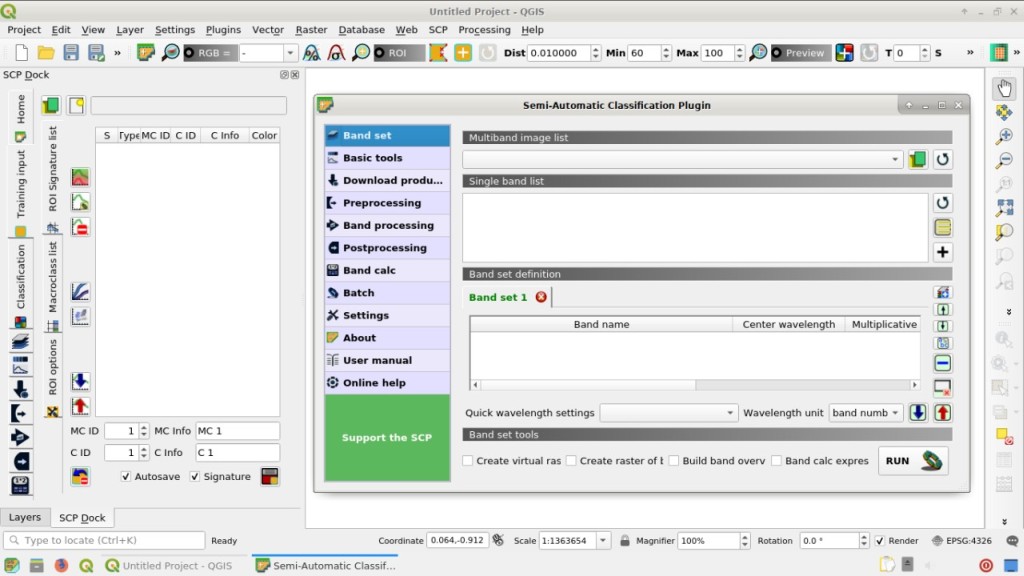Viewport: 1024px width, 576px height.
Task: Open Wavelength unit dropdown
Action: click(x=865, y=413)
